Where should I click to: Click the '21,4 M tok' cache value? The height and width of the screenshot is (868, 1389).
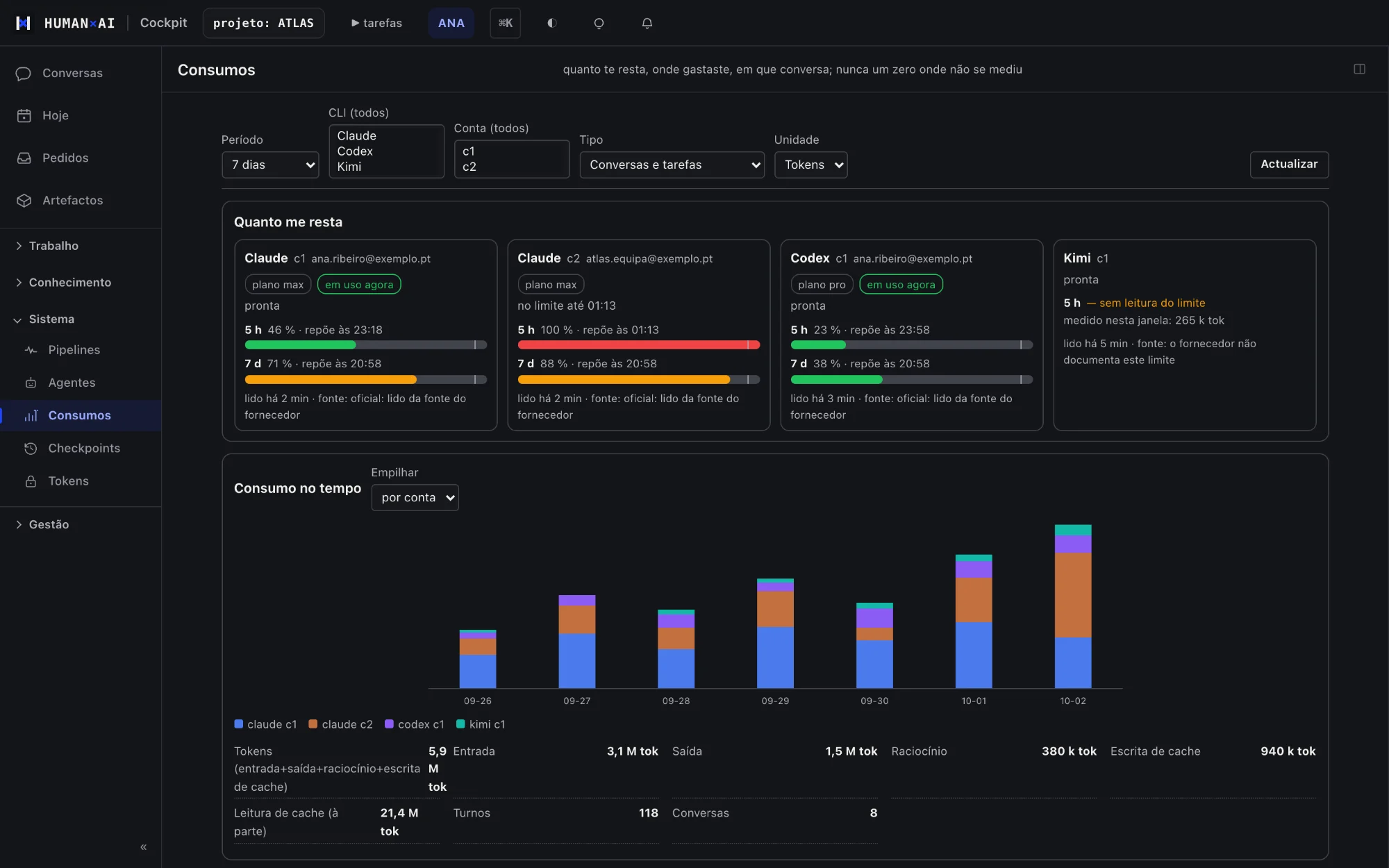point(399,822)
